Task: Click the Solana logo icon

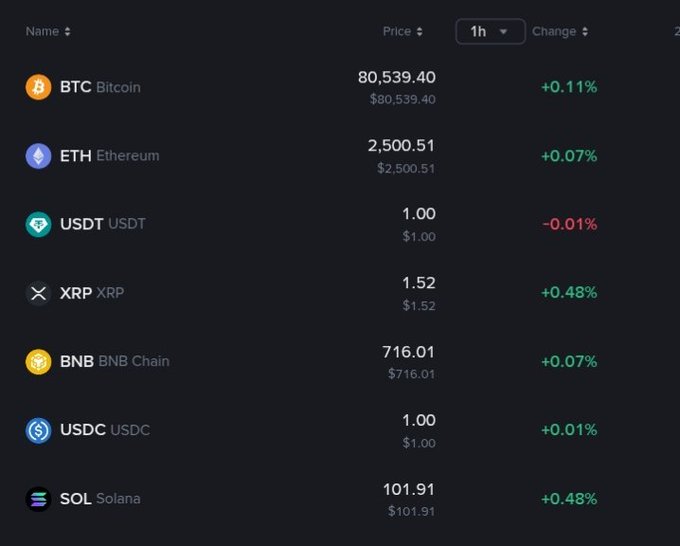Action: [39, 499]
